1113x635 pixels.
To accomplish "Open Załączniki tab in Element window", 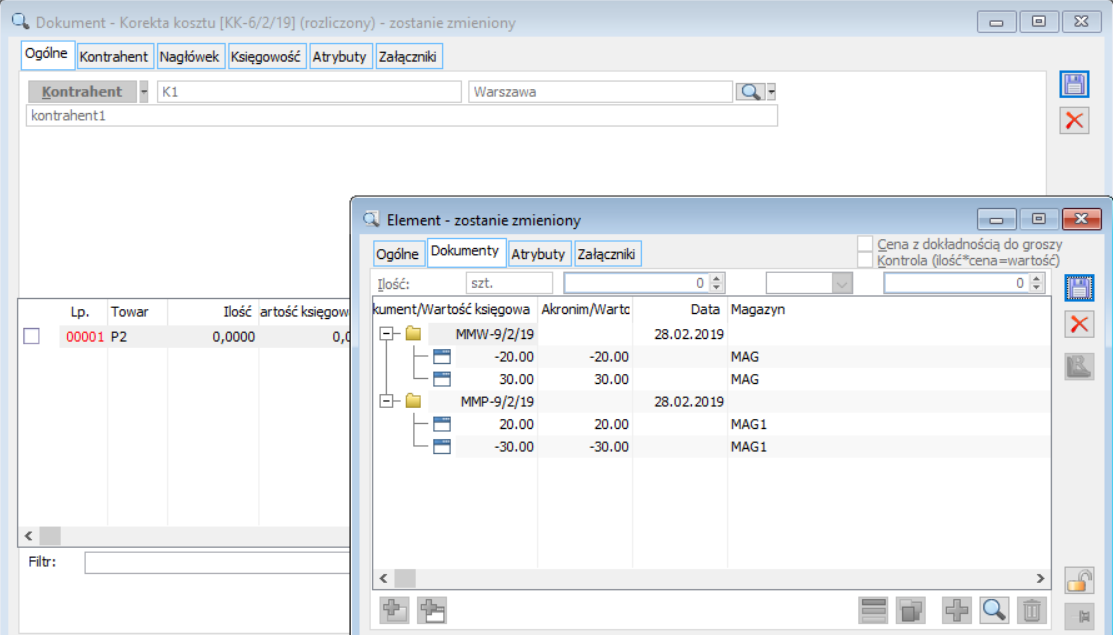I will [x=606, y=254].
